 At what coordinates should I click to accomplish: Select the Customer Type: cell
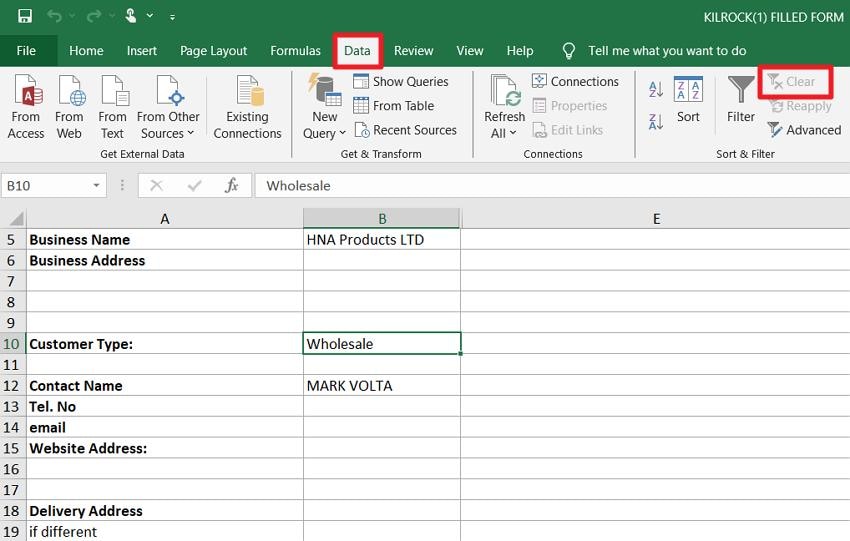click(x=165, y=344)
